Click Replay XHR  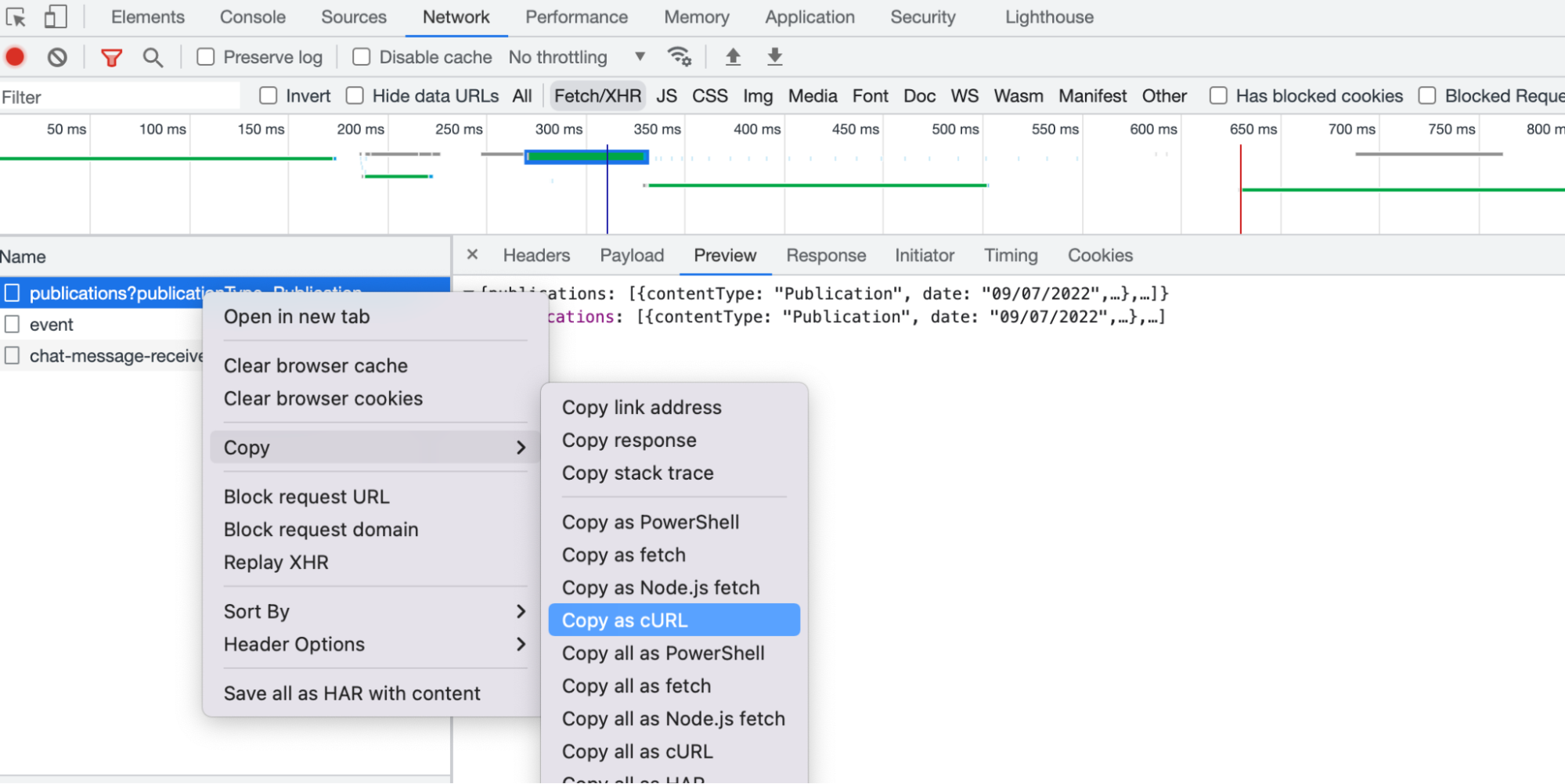(276, 562)
